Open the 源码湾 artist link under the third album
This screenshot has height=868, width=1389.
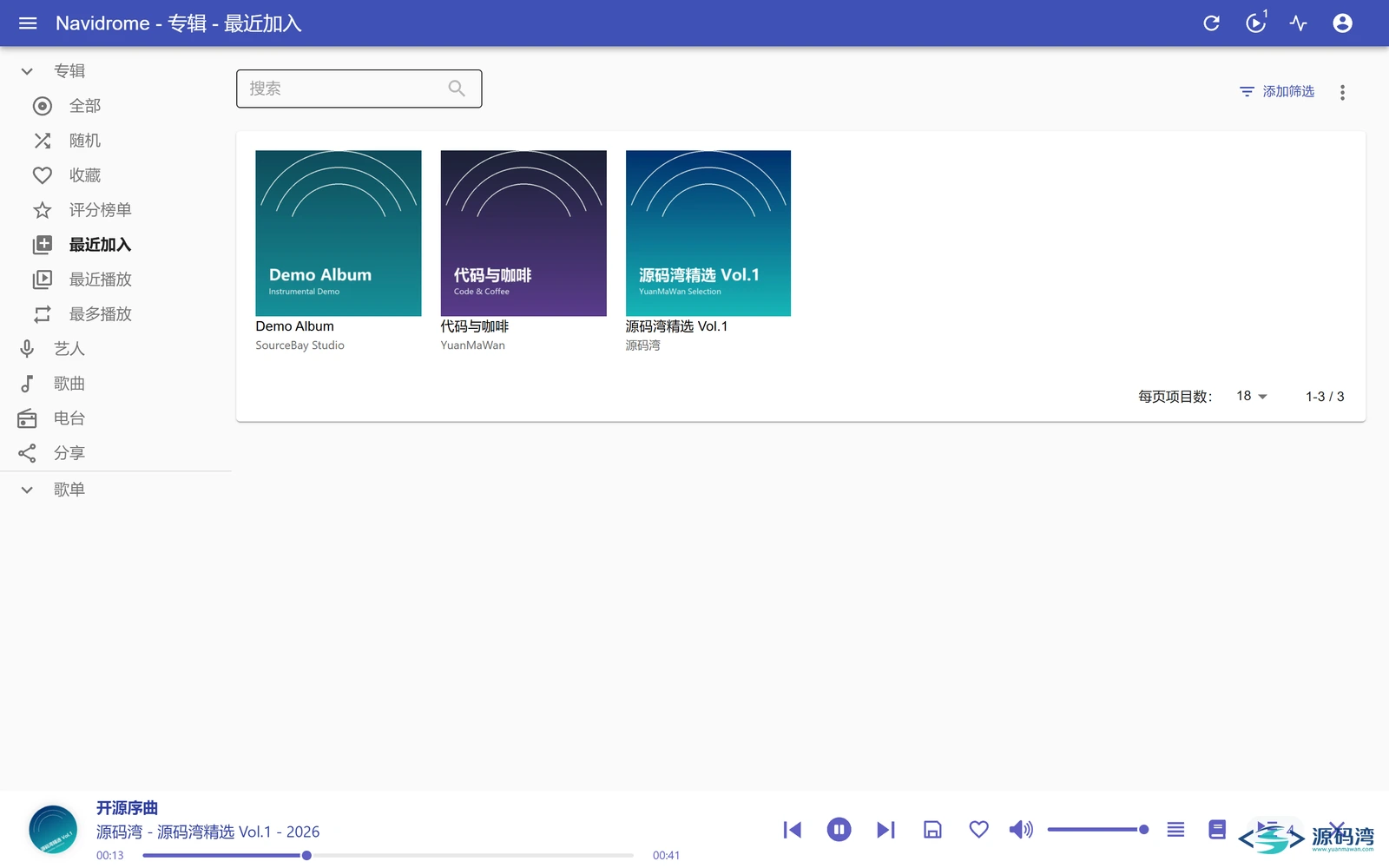coord(642,345)
